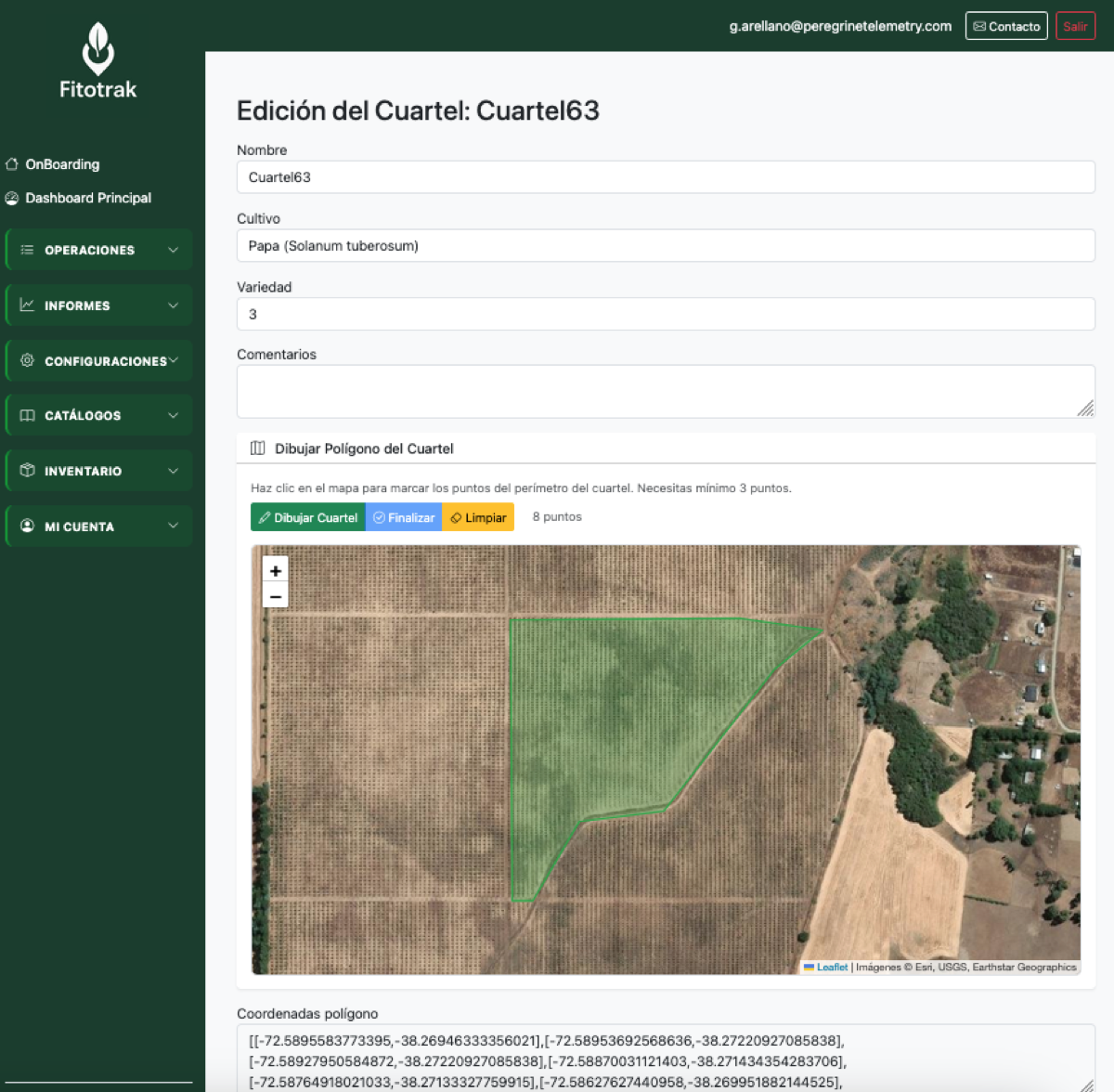Click the Informes chart icon

(27, 305)
